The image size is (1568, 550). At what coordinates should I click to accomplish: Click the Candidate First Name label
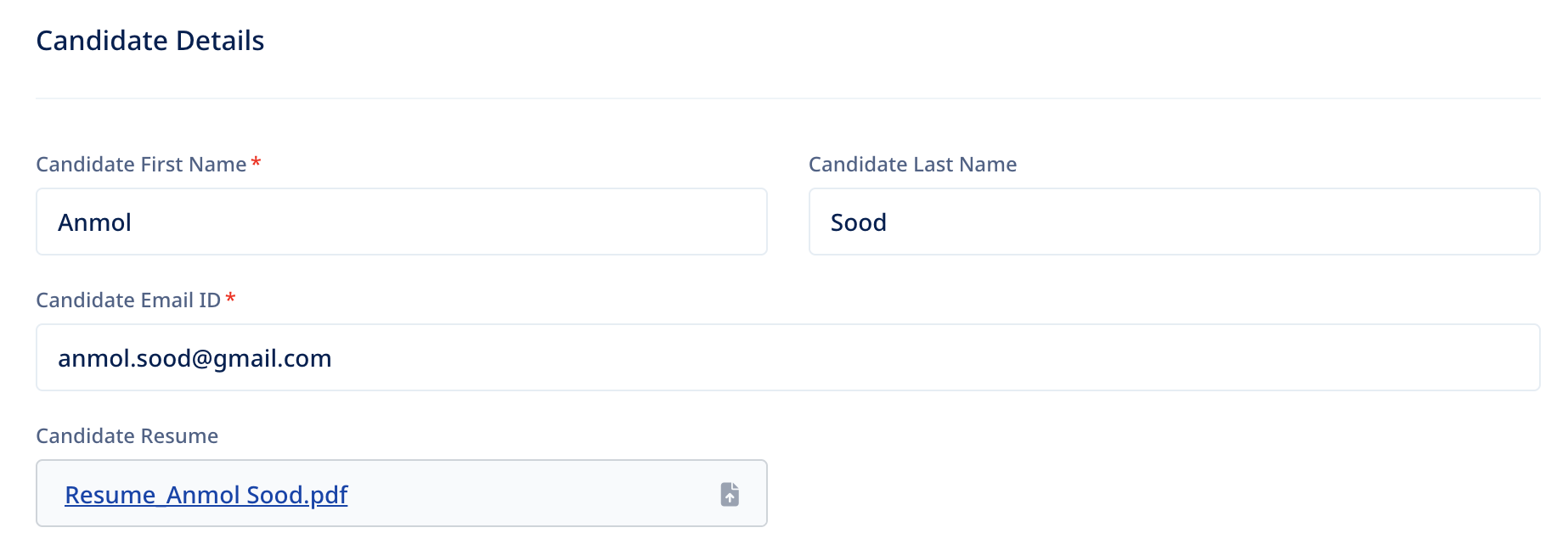pos(141,165)
